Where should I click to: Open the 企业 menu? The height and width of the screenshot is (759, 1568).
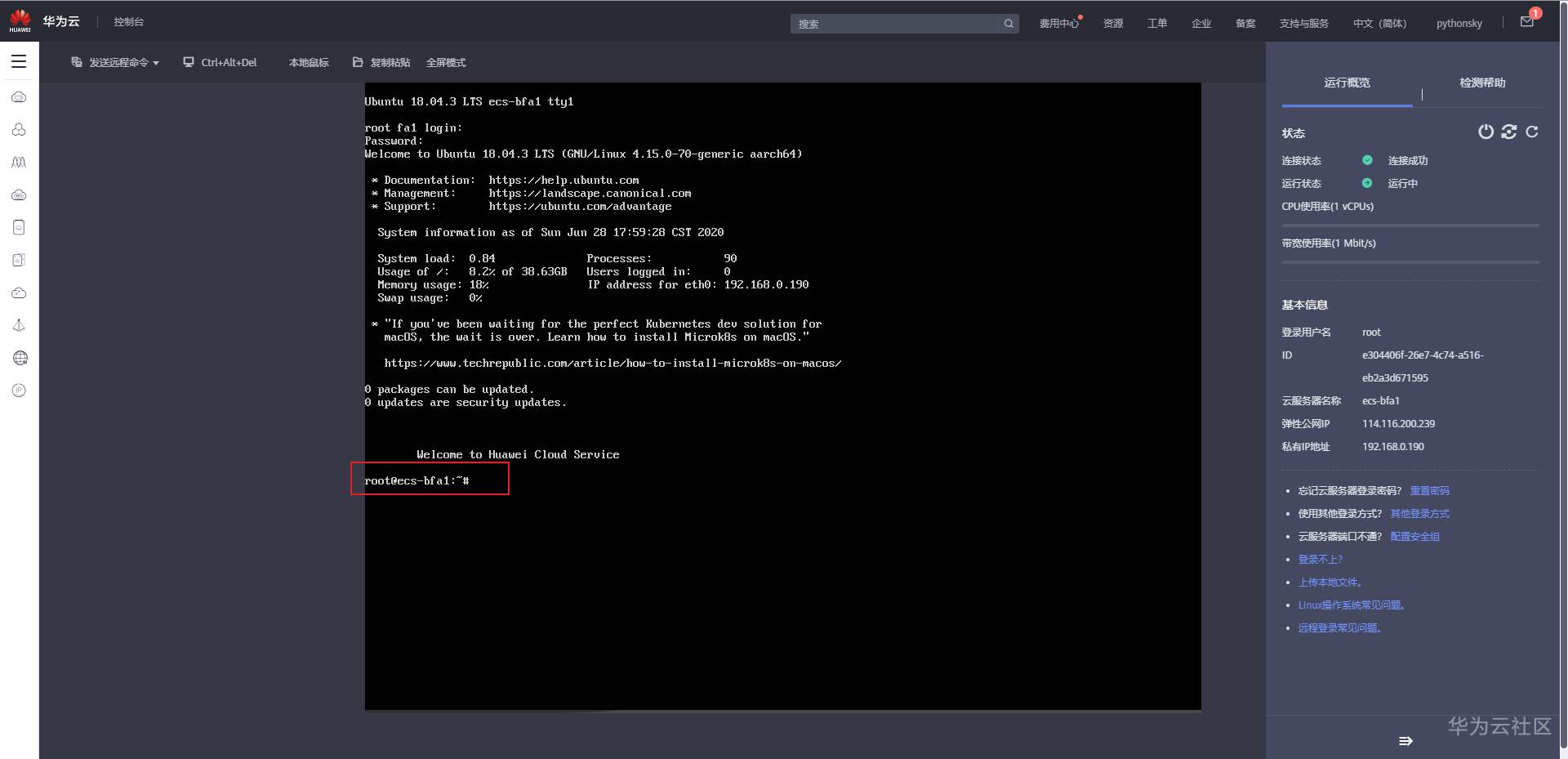click(1201, 24)
